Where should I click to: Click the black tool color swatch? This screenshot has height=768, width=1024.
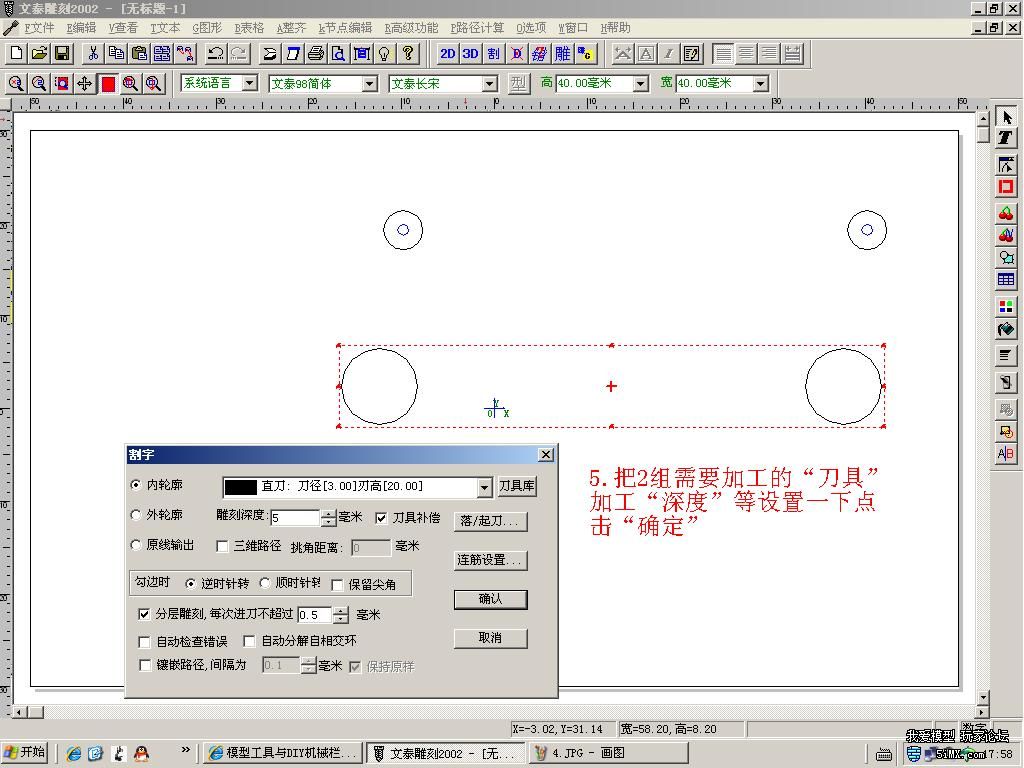pos(240,487)
